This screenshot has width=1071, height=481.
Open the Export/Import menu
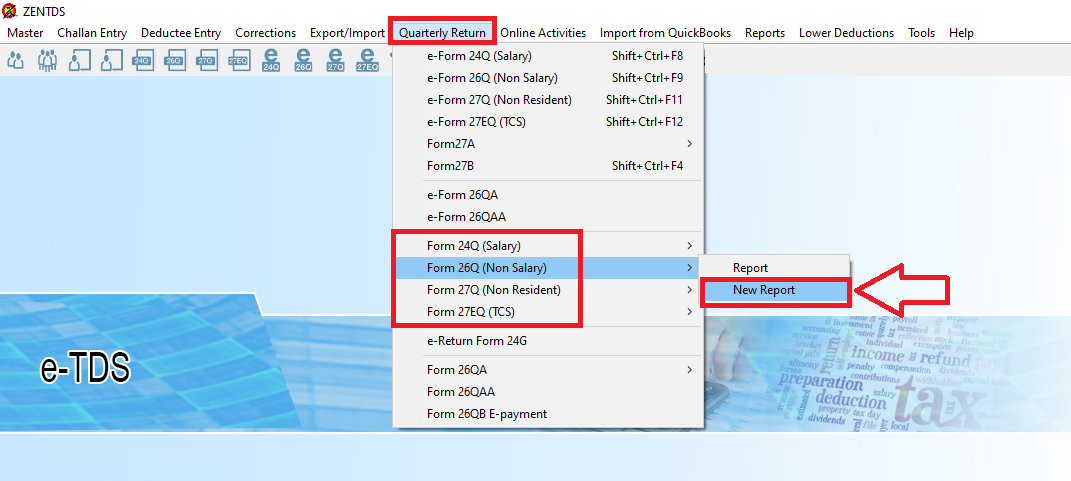coord(348,33)
